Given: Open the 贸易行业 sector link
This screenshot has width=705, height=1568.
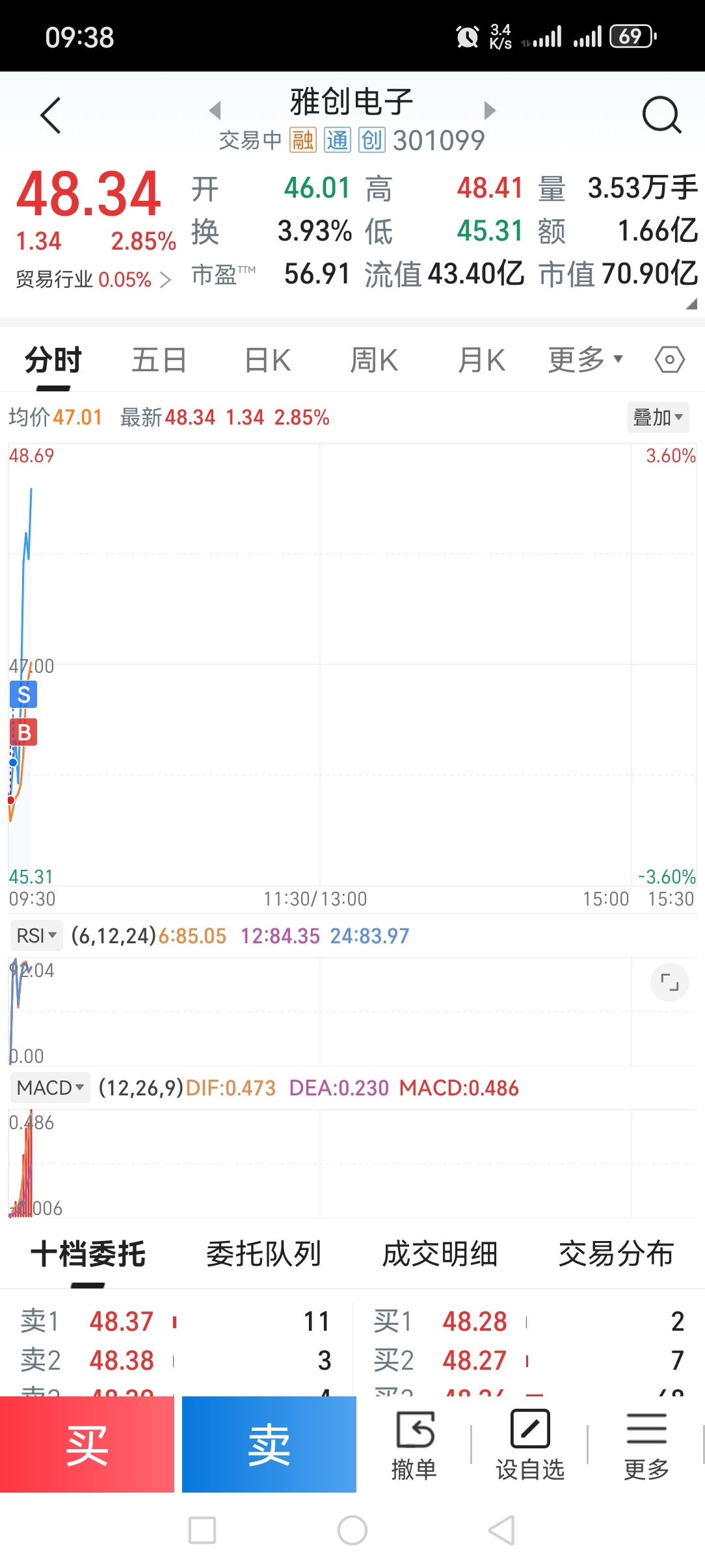Looking at the screenshot, I should 93,280.
